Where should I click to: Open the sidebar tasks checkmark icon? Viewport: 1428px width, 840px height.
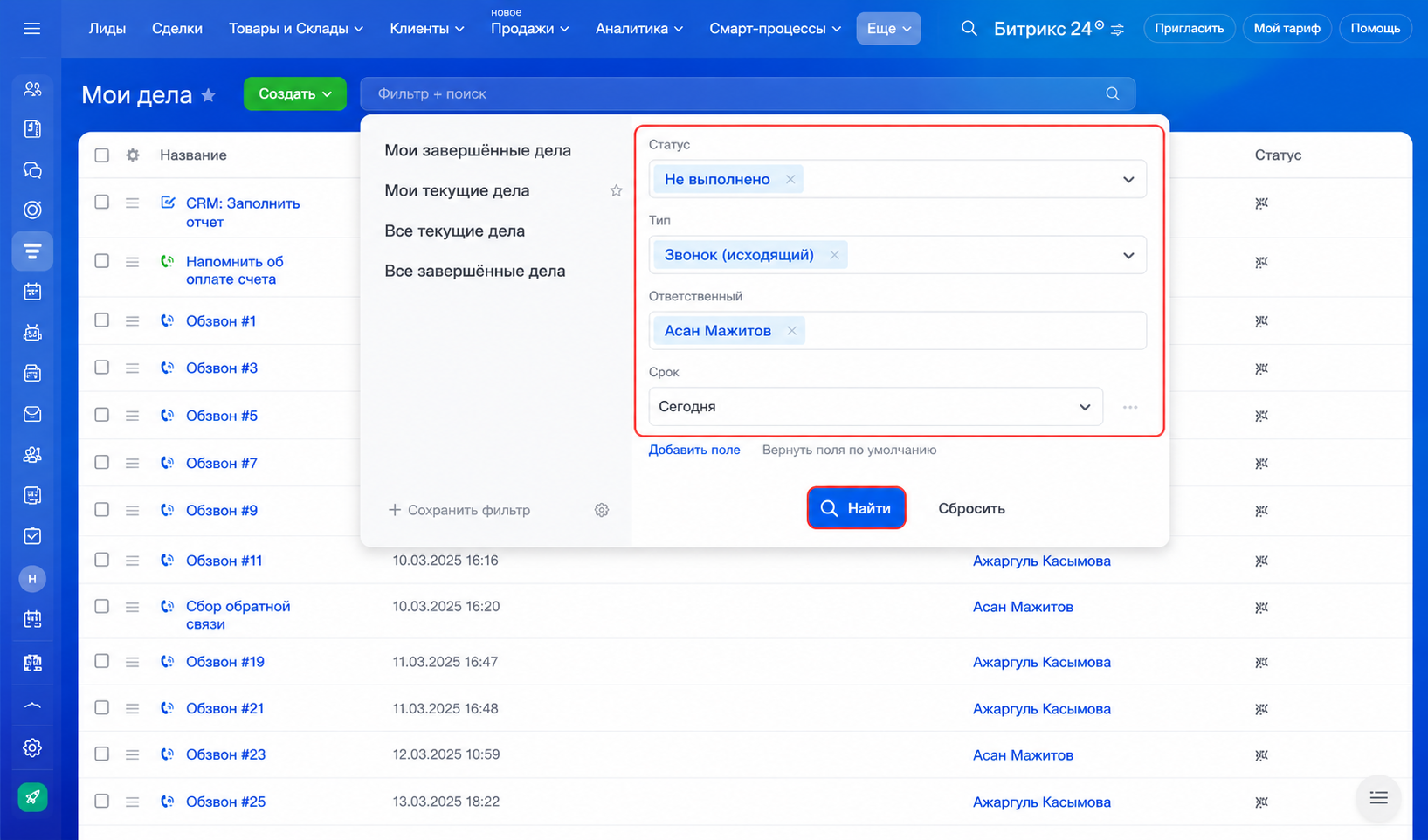32,536
